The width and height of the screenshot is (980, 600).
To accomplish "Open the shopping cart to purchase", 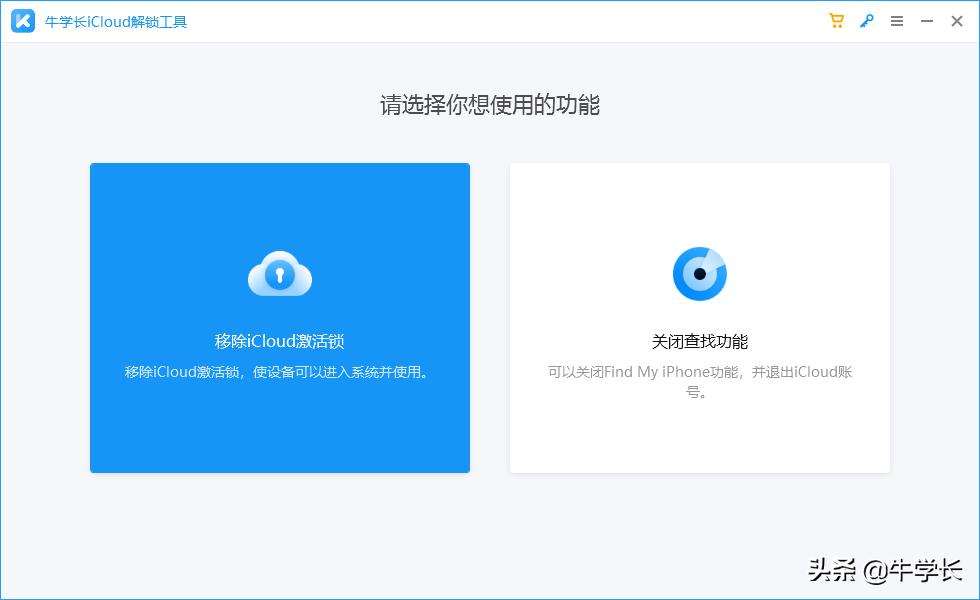I will pos(836,20).
